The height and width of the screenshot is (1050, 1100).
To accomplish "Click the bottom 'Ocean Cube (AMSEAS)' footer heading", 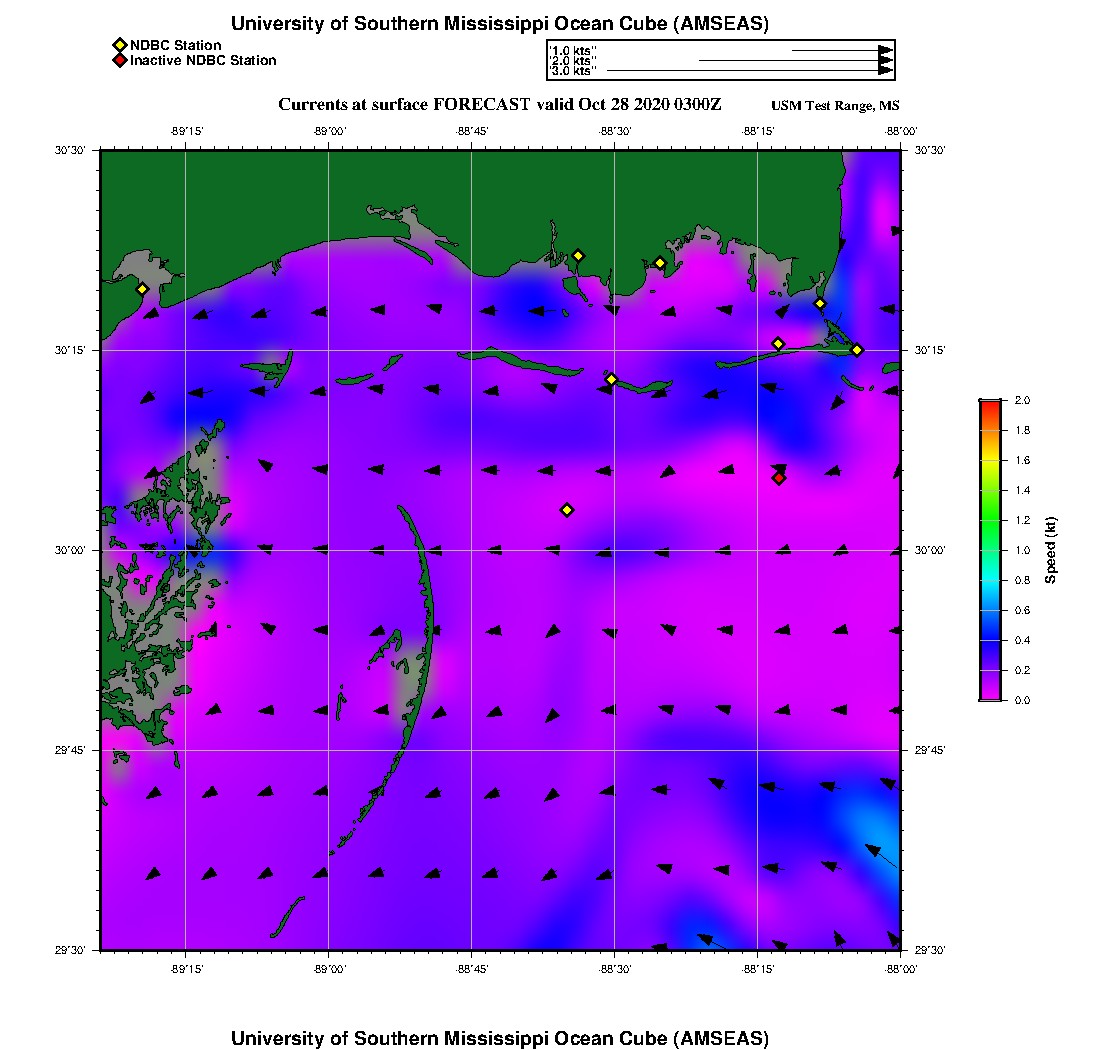I will 500,1038.
